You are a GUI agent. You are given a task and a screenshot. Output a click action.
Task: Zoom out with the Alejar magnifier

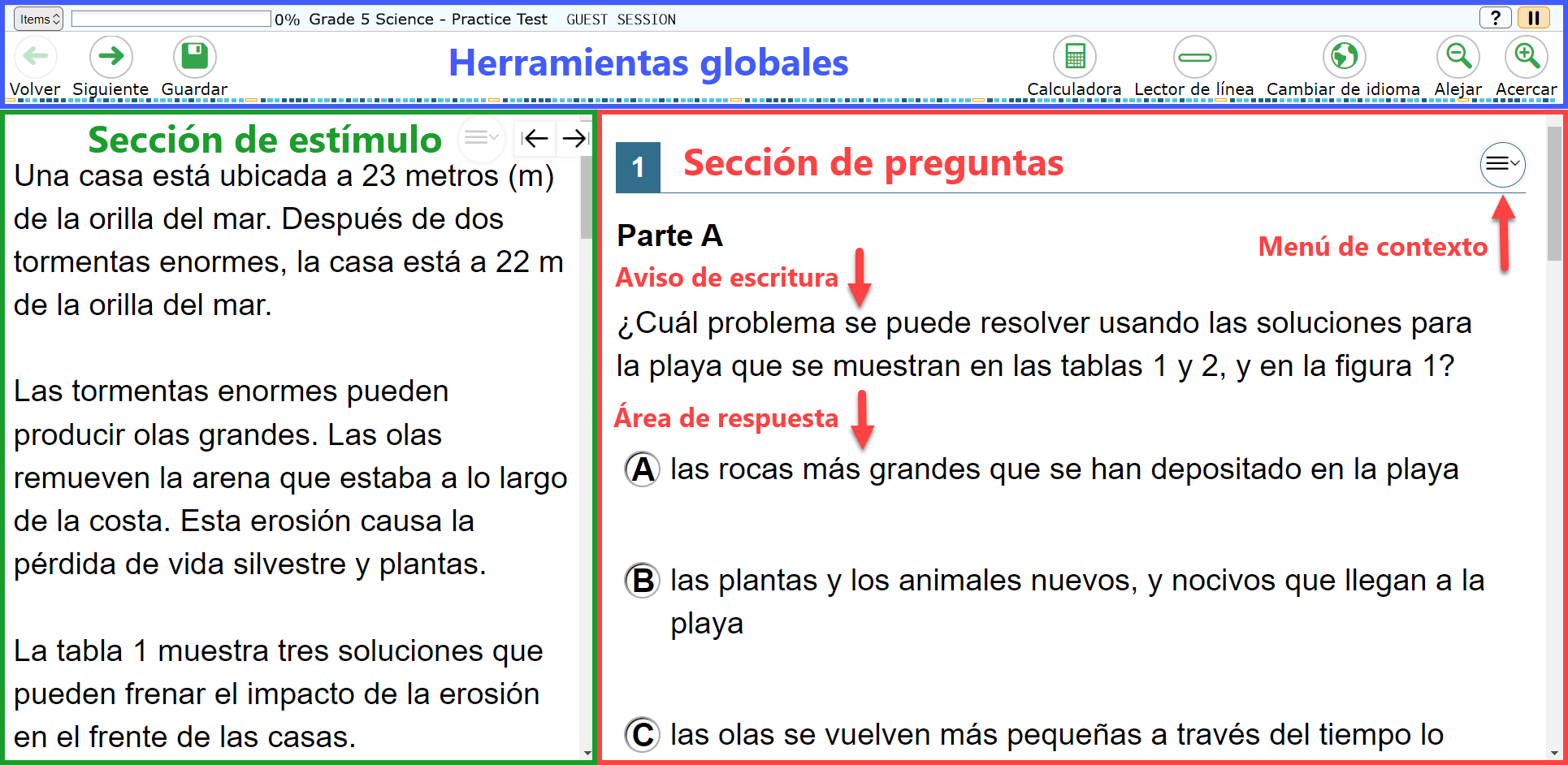point(1458,57)
